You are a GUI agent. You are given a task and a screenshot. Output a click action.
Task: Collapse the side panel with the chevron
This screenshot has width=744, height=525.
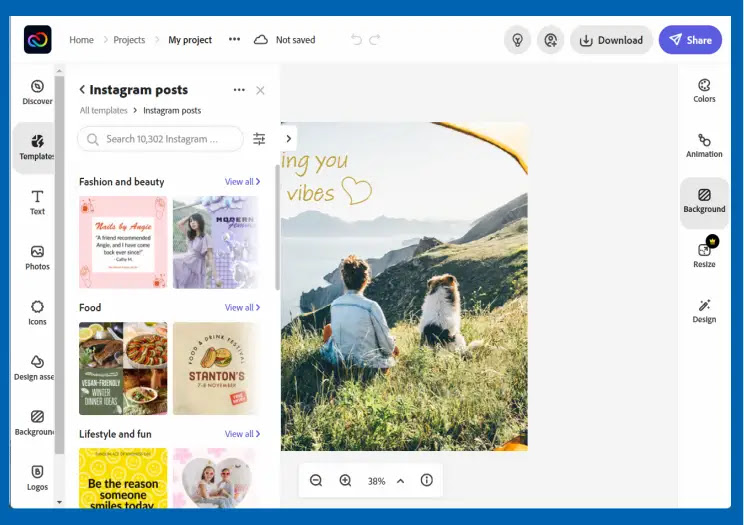coord(288,139)
